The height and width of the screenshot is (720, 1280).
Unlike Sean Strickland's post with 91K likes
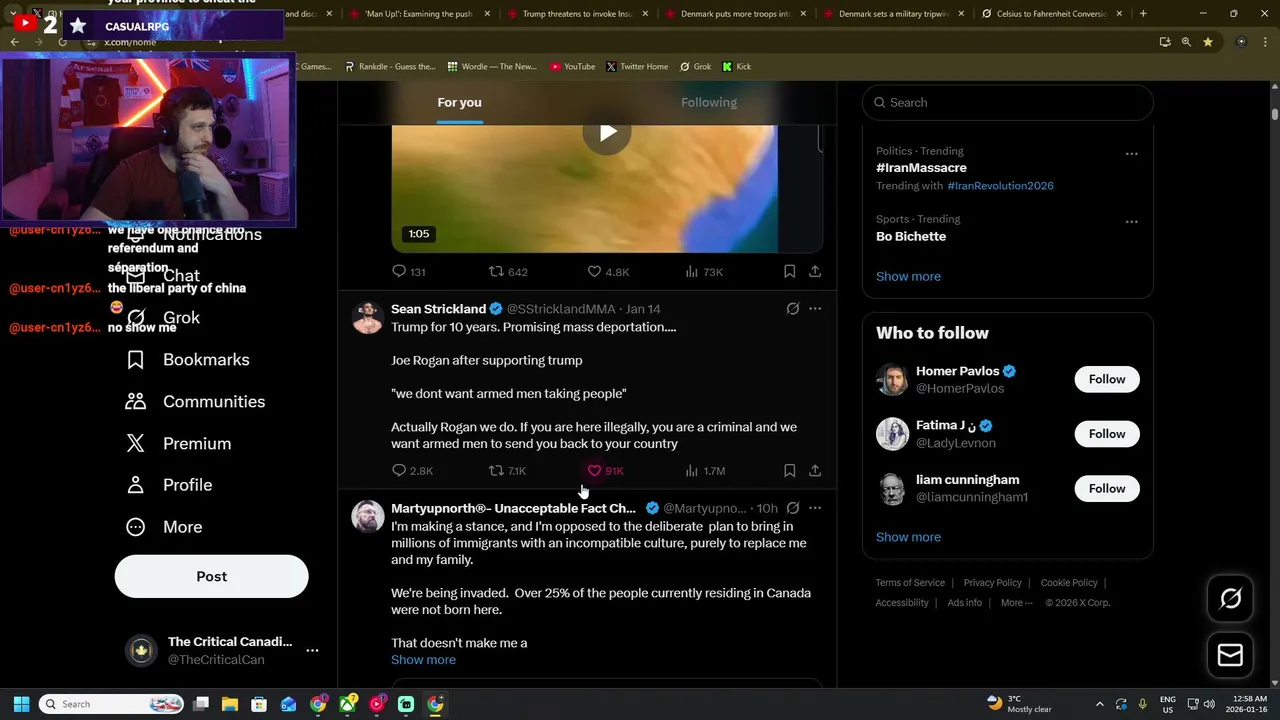tap(605, 471)
